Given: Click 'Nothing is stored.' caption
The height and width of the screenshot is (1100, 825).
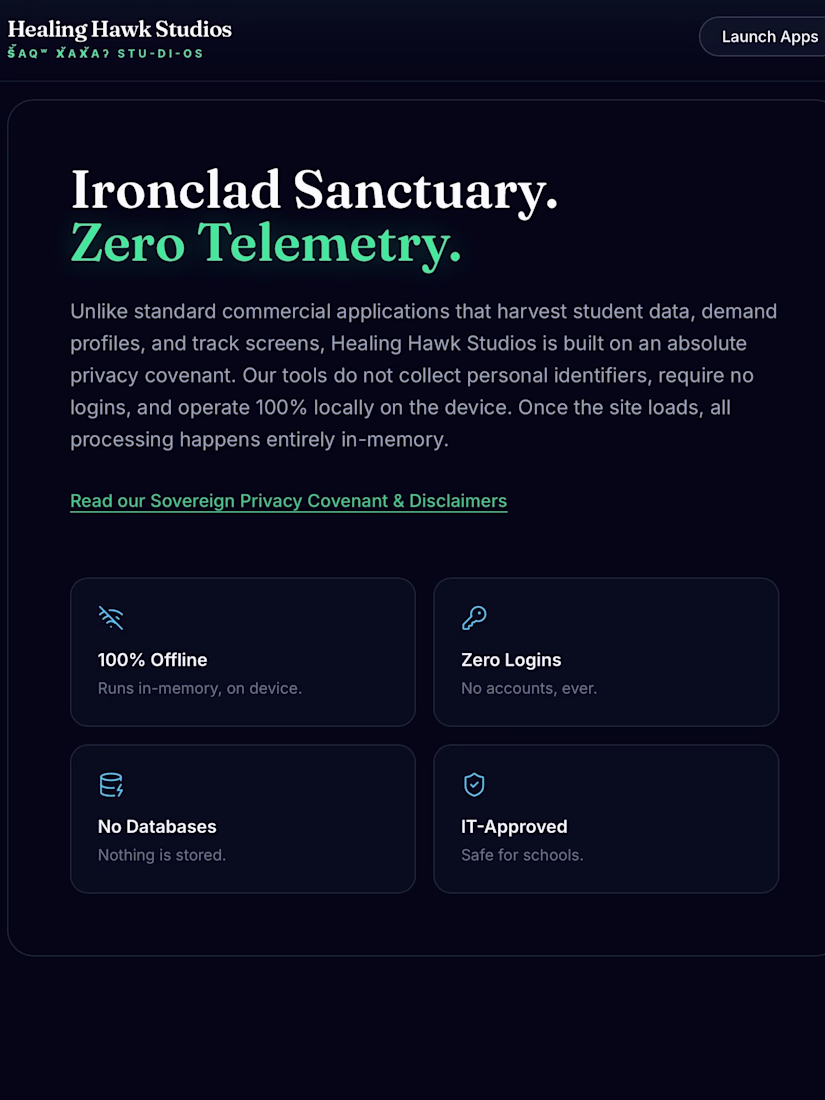Looking at the screenshot, I should (x=162, y=855).
